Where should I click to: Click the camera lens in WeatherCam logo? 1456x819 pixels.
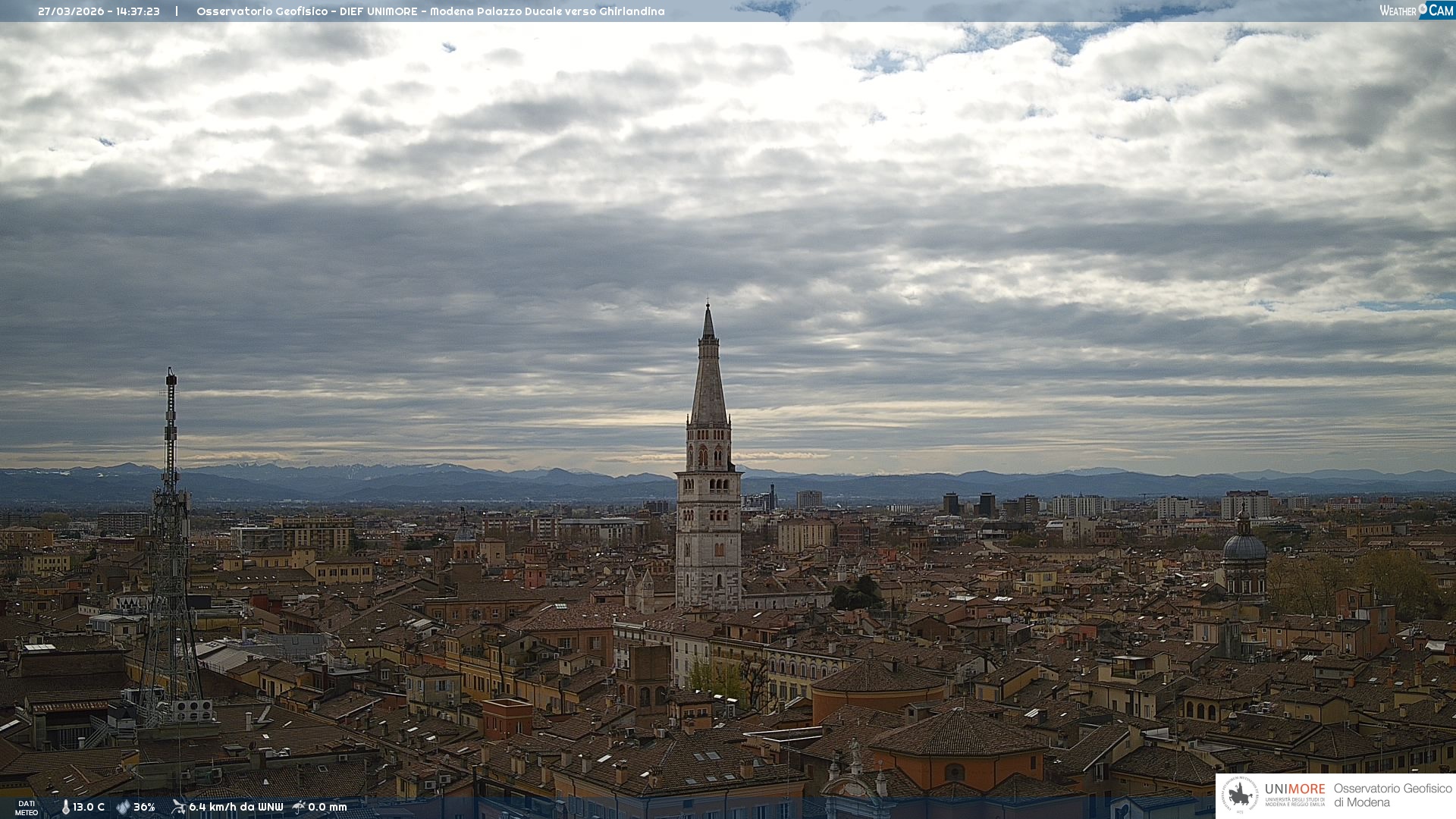click(1423, 8)
